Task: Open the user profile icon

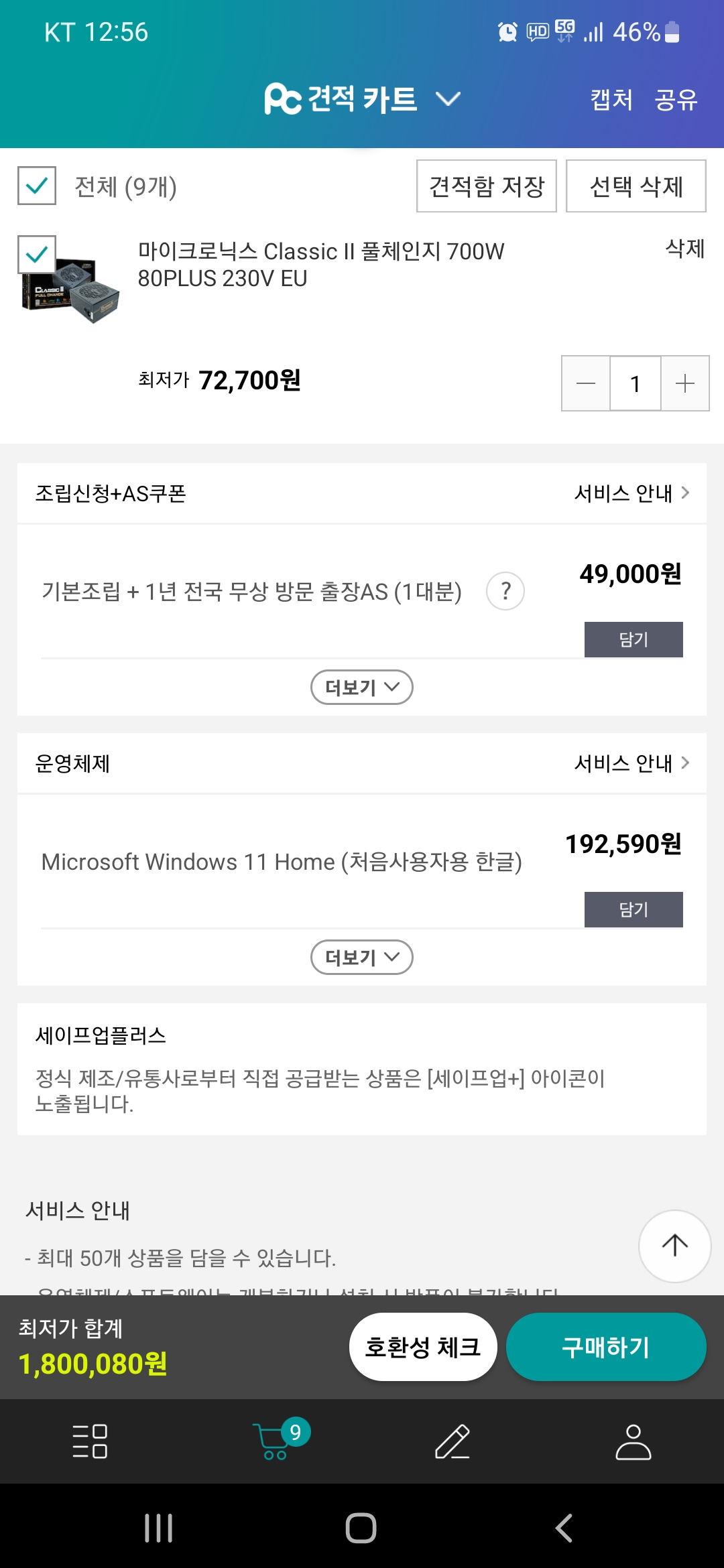Action: [x=633, y=1441]
